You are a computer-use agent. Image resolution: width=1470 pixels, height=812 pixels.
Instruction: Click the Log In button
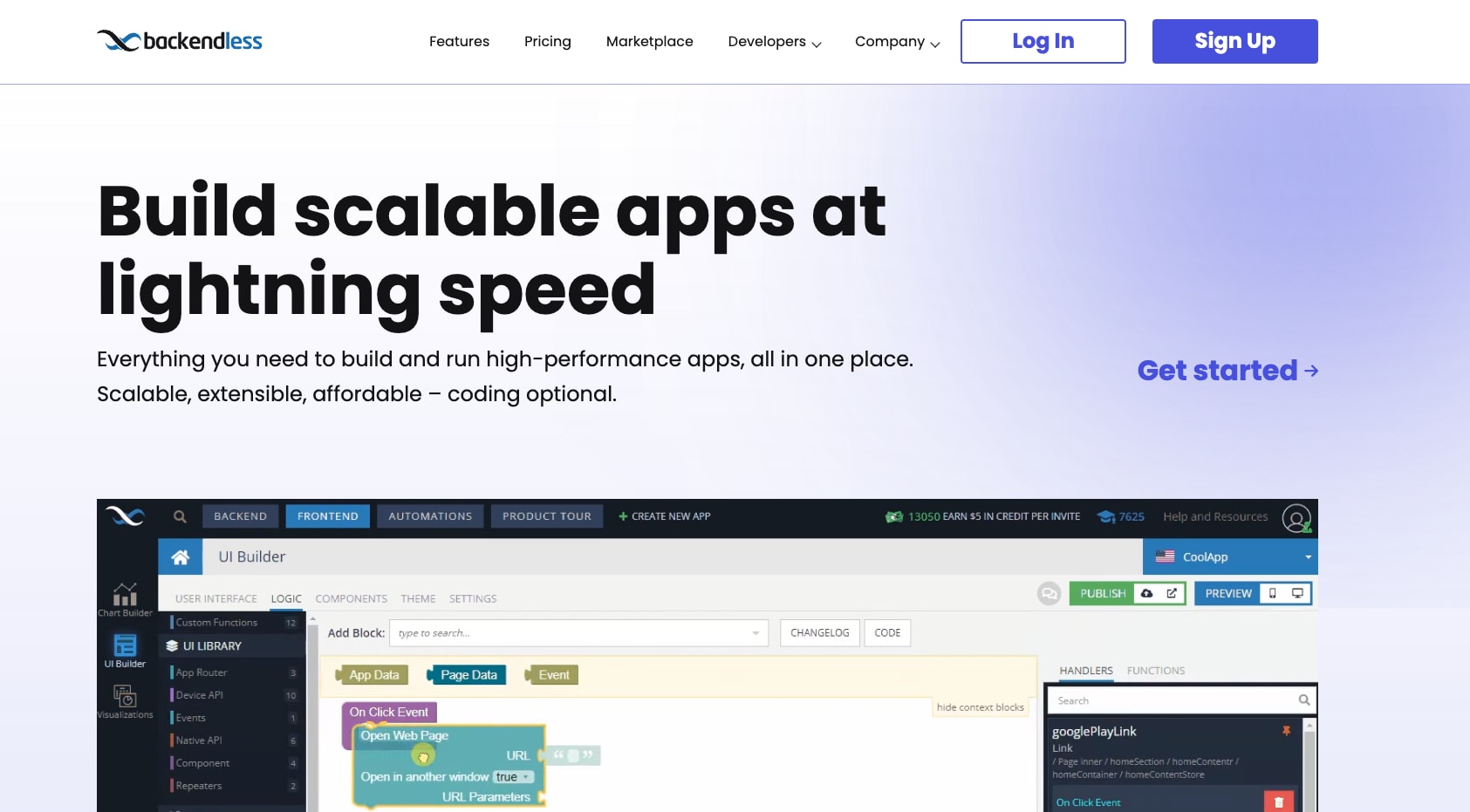tap(1043, 41)
